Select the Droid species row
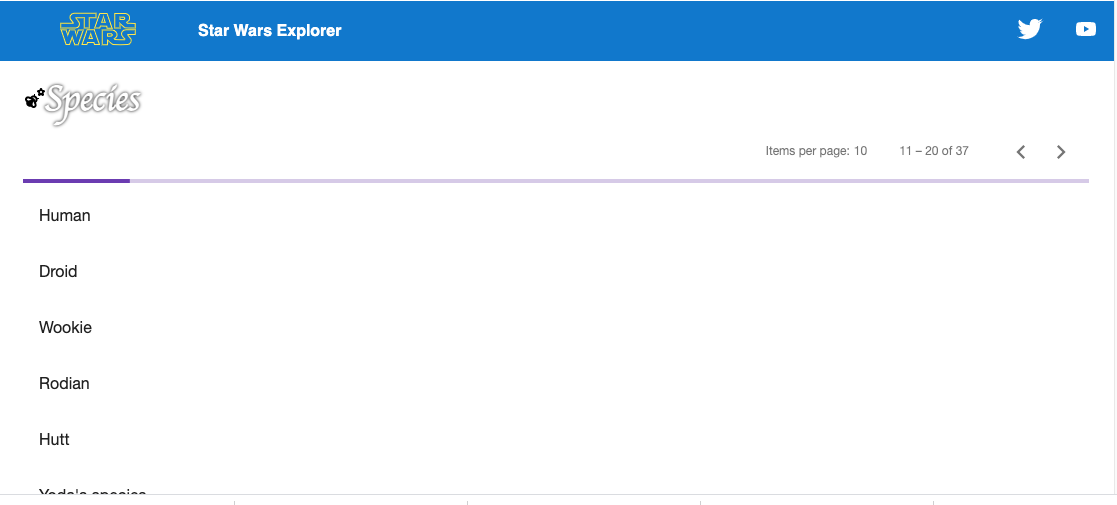The height and width of the screenshot is (505, 1117). 556,271
